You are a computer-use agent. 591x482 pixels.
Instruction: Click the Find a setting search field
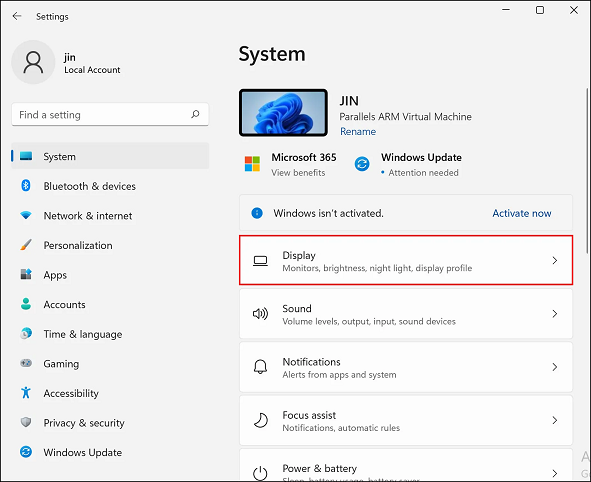pos(110,115)
